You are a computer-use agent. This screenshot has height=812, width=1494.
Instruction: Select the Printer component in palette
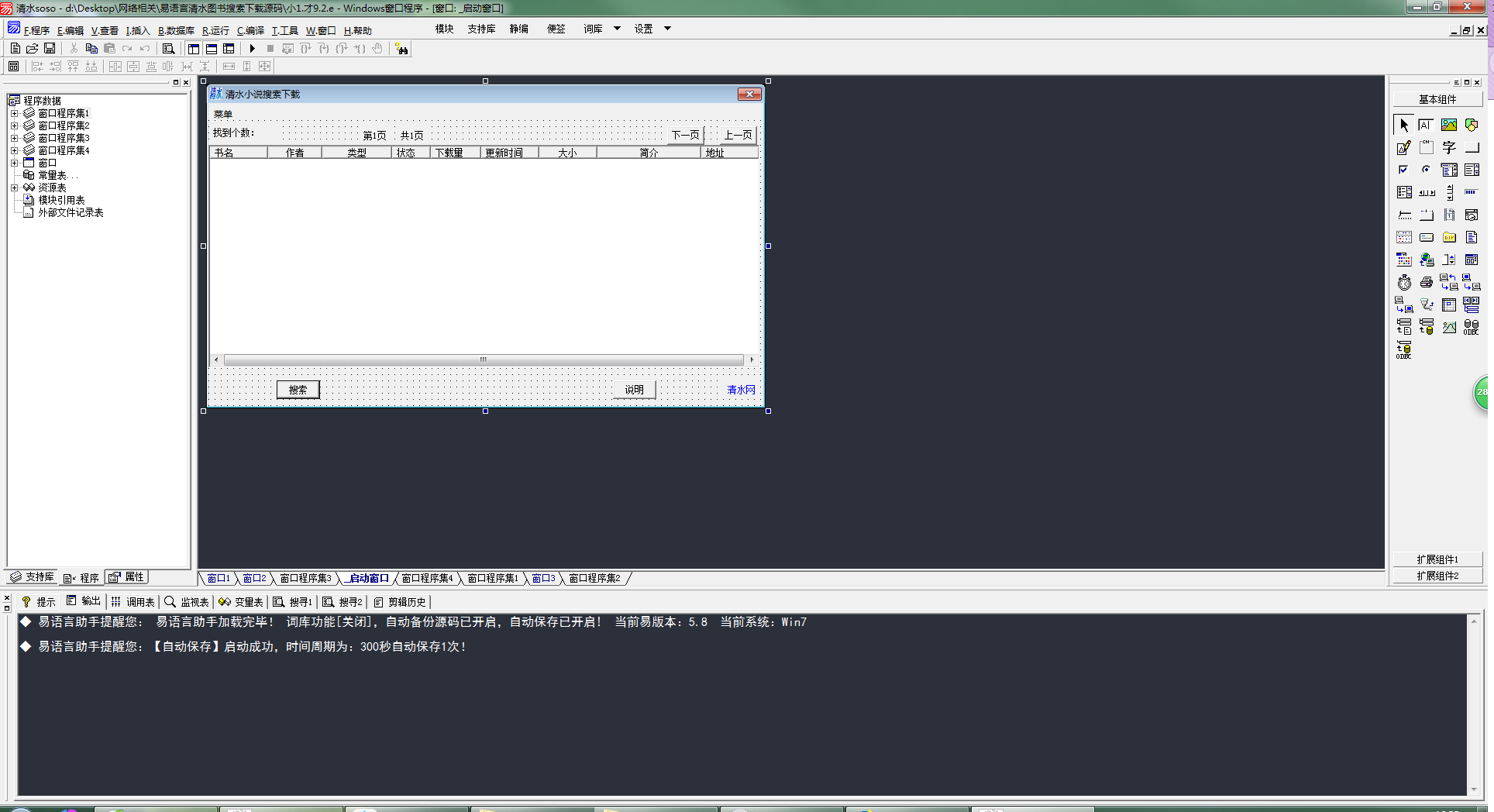[1426, 283]
